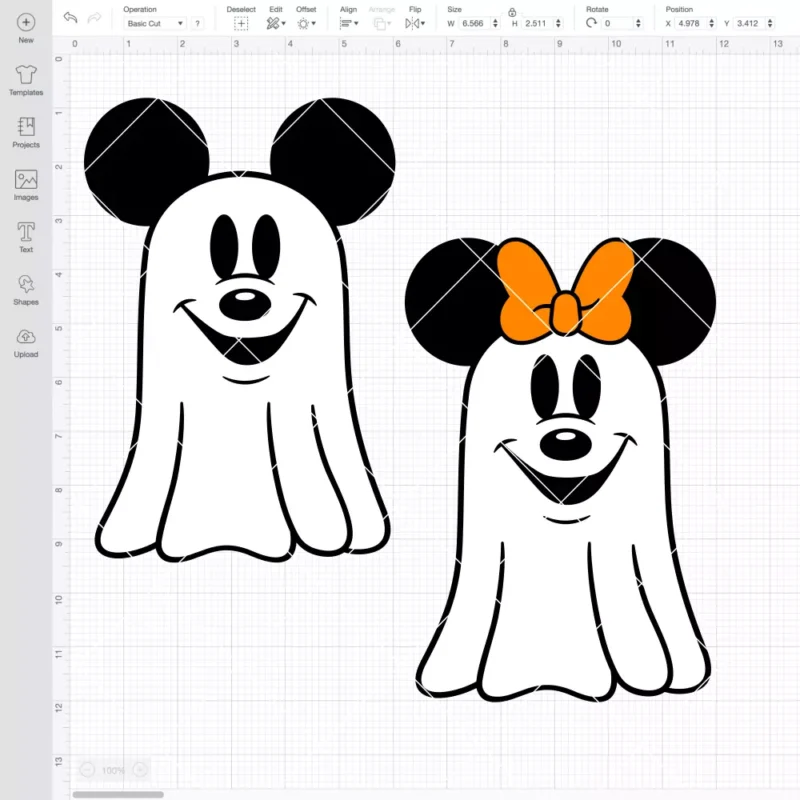The width and height of the screenshot is (800, 800).
Task: Redo the last action
Action: pos(94,18)
